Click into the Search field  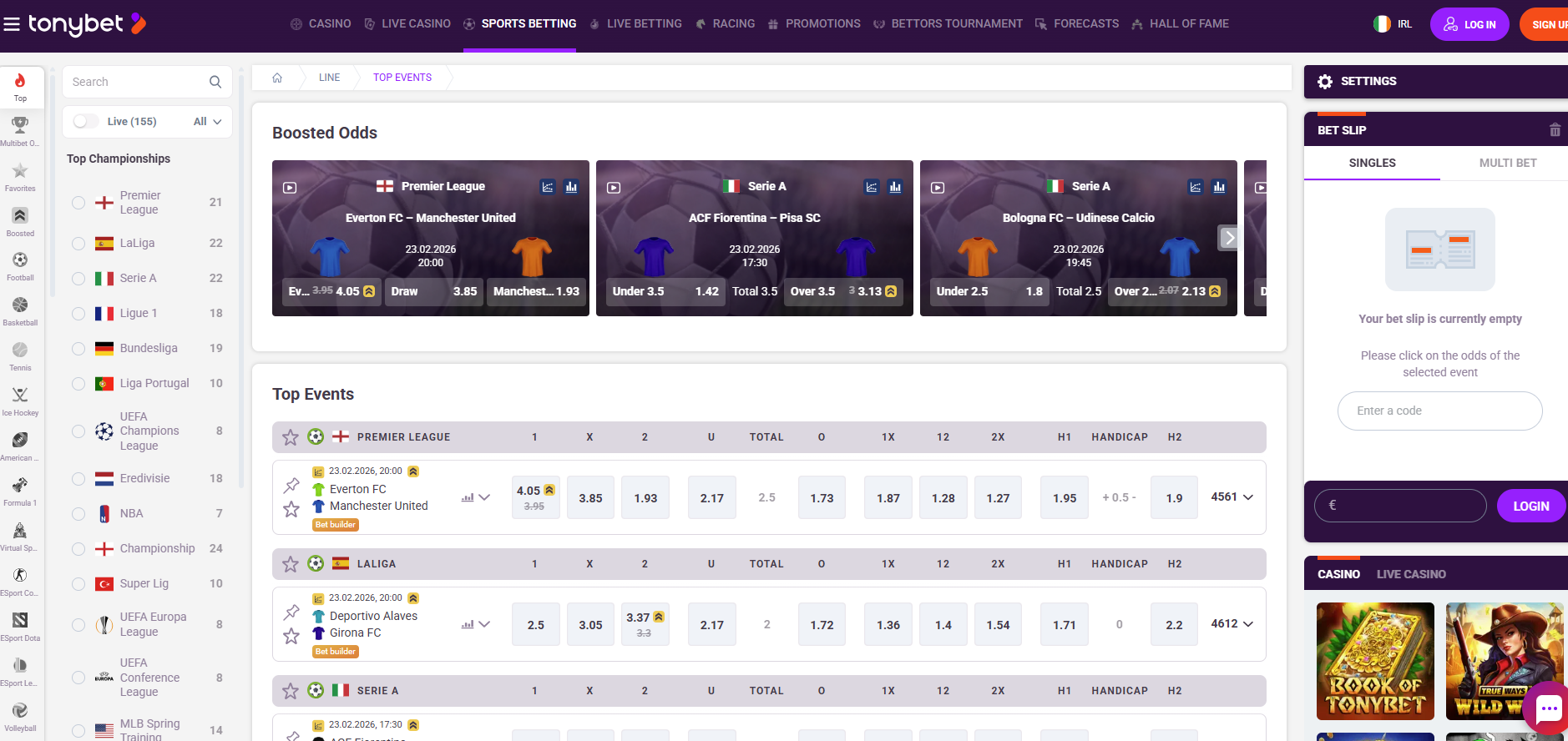(x=138, y=82)
